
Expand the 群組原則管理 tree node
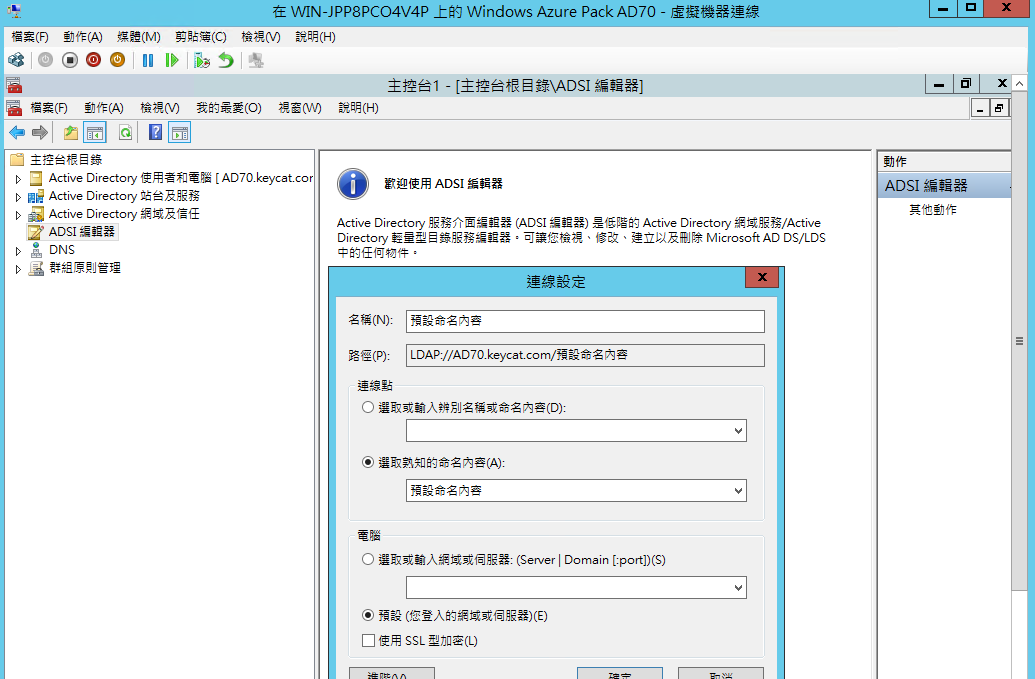click(x=18, y=269)
